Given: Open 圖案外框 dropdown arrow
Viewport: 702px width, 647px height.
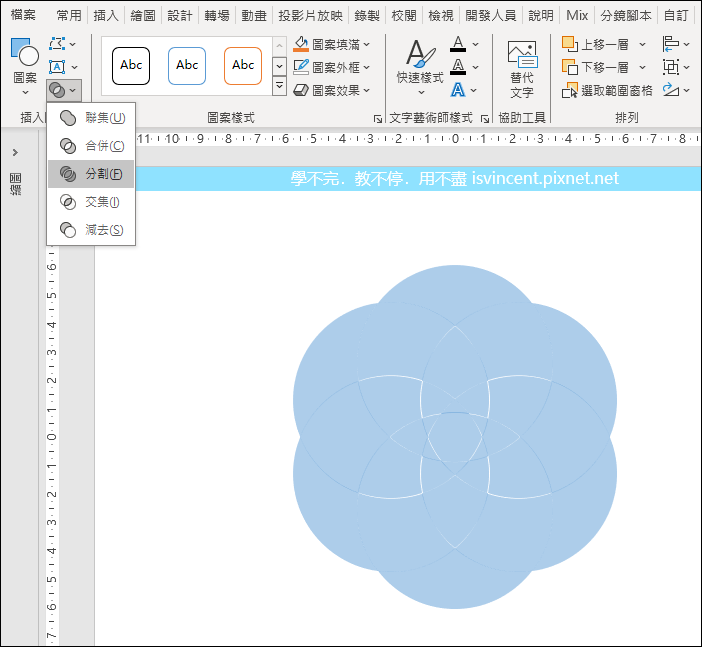Looking at the screenshot, I should coord(367,67).
